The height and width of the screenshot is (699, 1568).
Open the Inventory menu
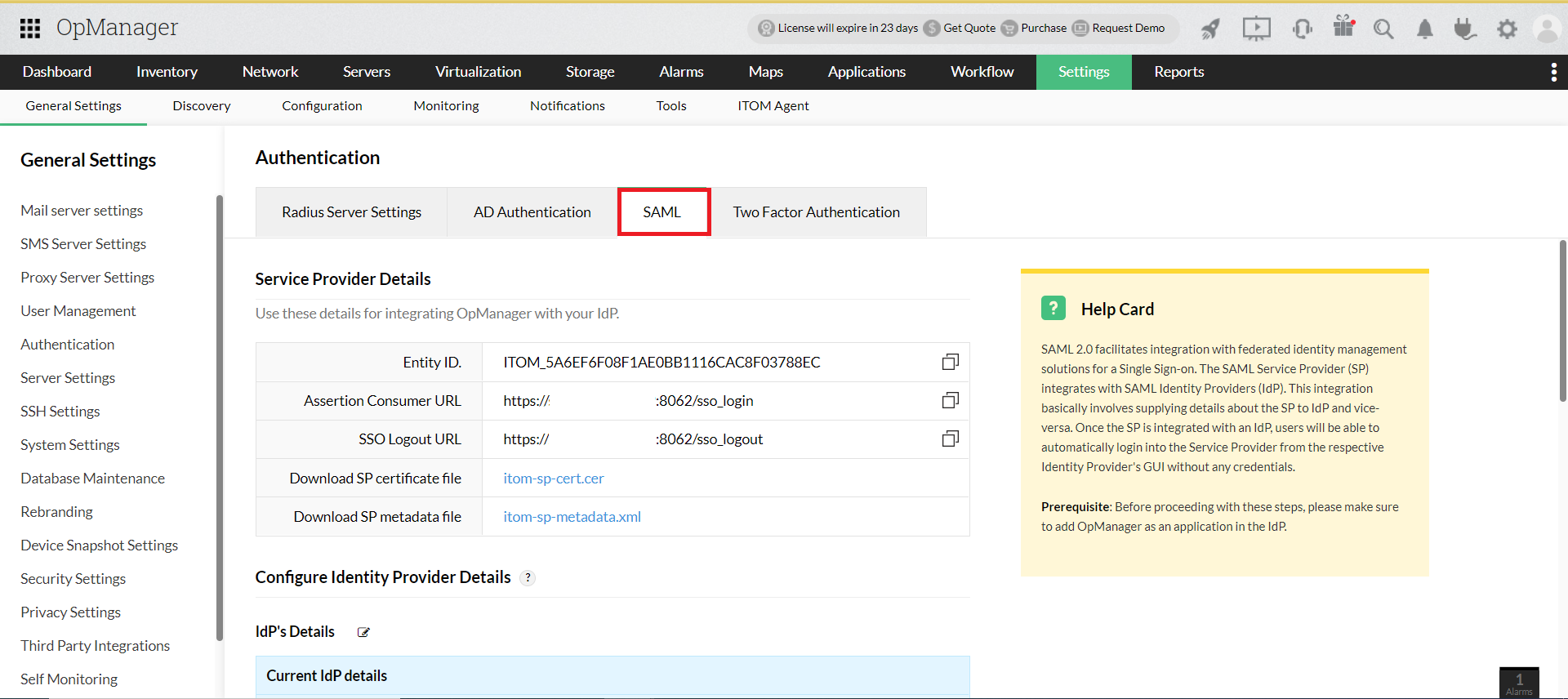[167, 72]
